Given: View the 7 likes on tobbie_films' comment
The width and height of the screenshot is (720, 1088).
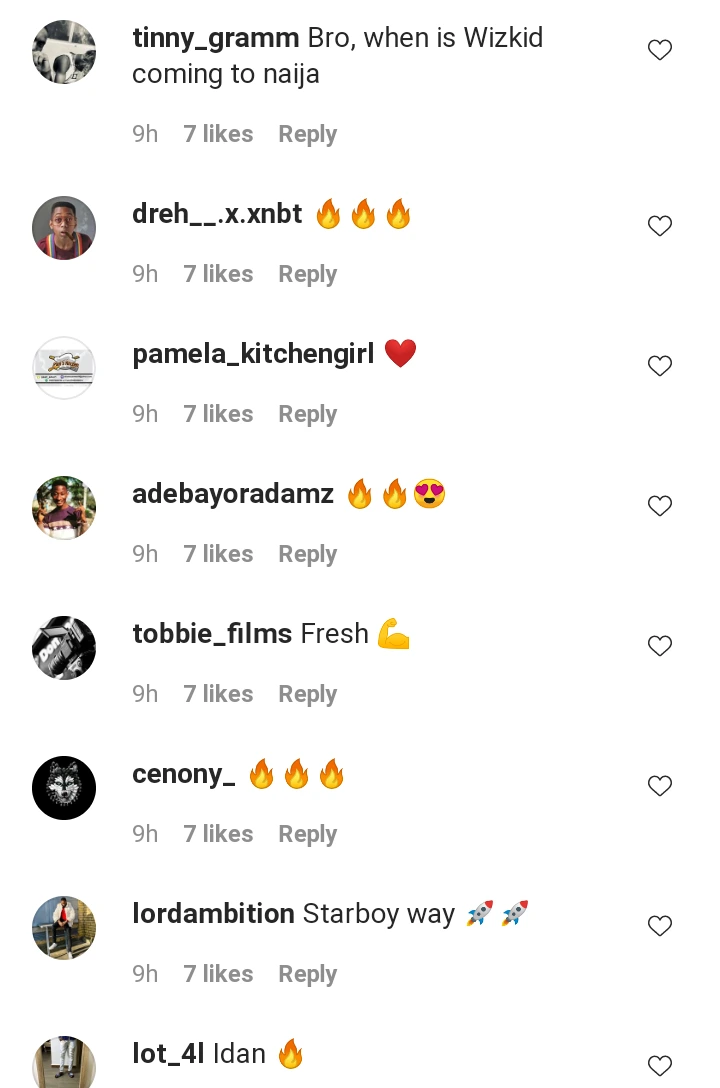Looking at the screenshot, I should [x=218, y=694].
